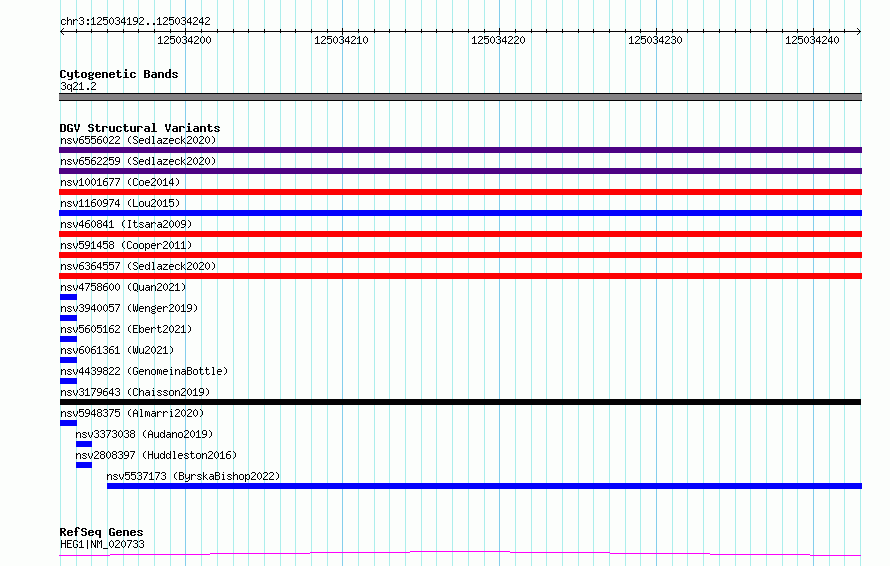
Task: Select the magenta HEG1 gene line
Action: tap(460, 554)
